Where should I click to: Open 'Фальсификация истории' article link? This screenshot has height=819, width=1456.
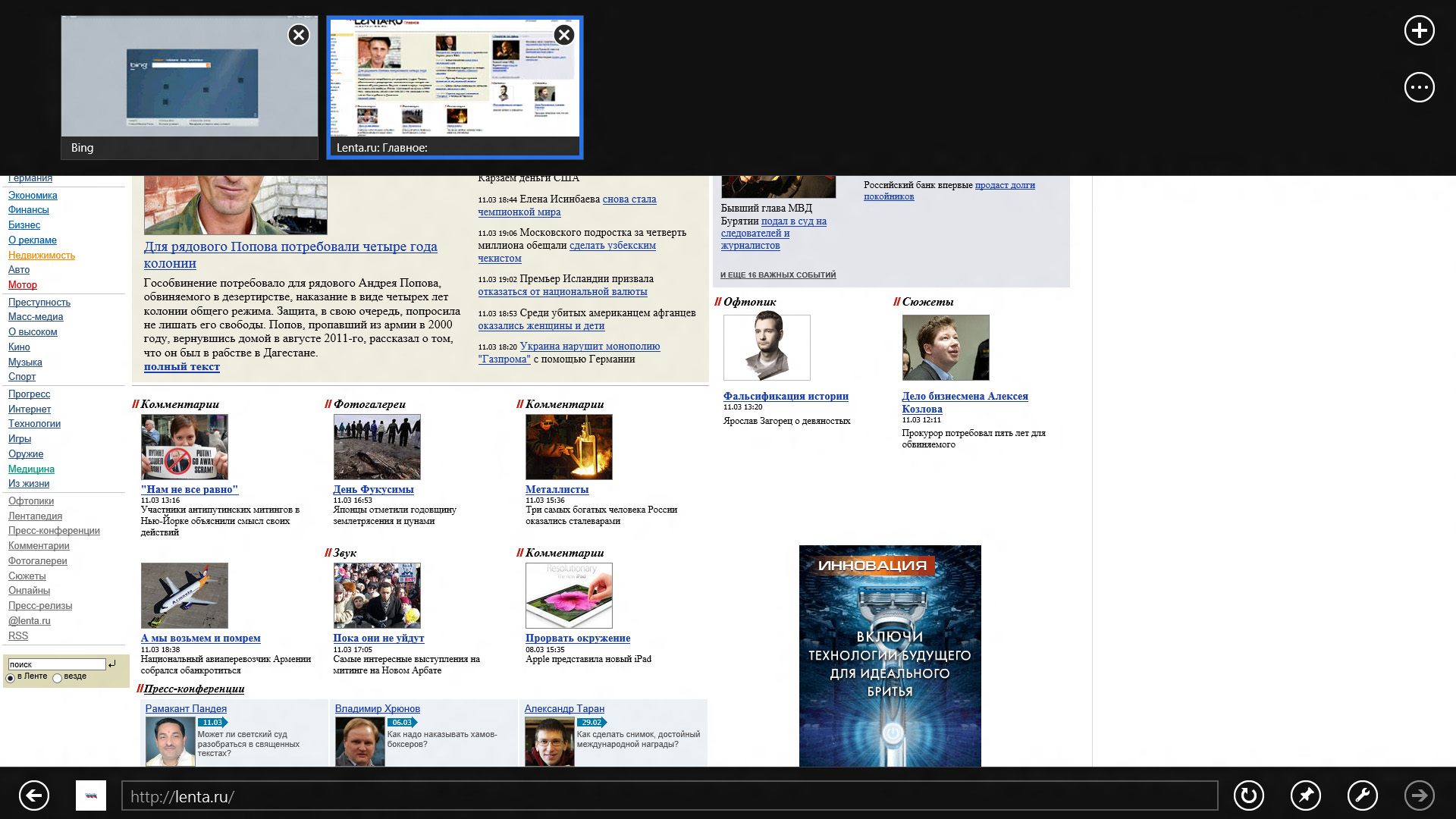pos(786,396)
